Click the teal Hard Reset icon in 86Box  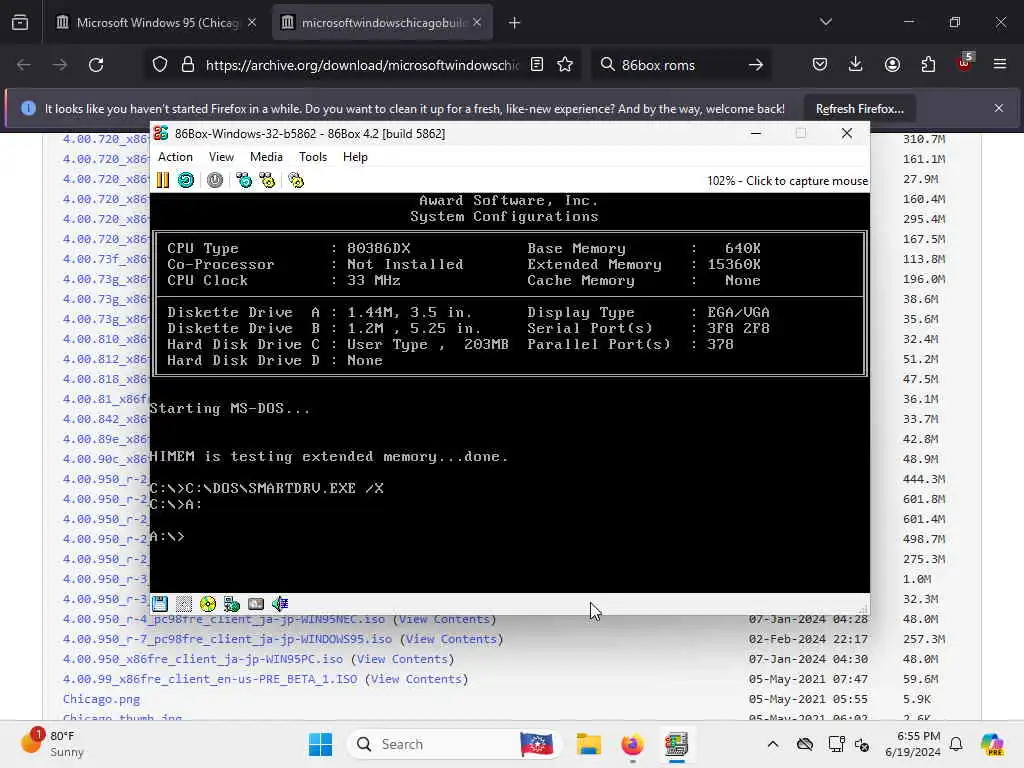click(x=186, y=180)
